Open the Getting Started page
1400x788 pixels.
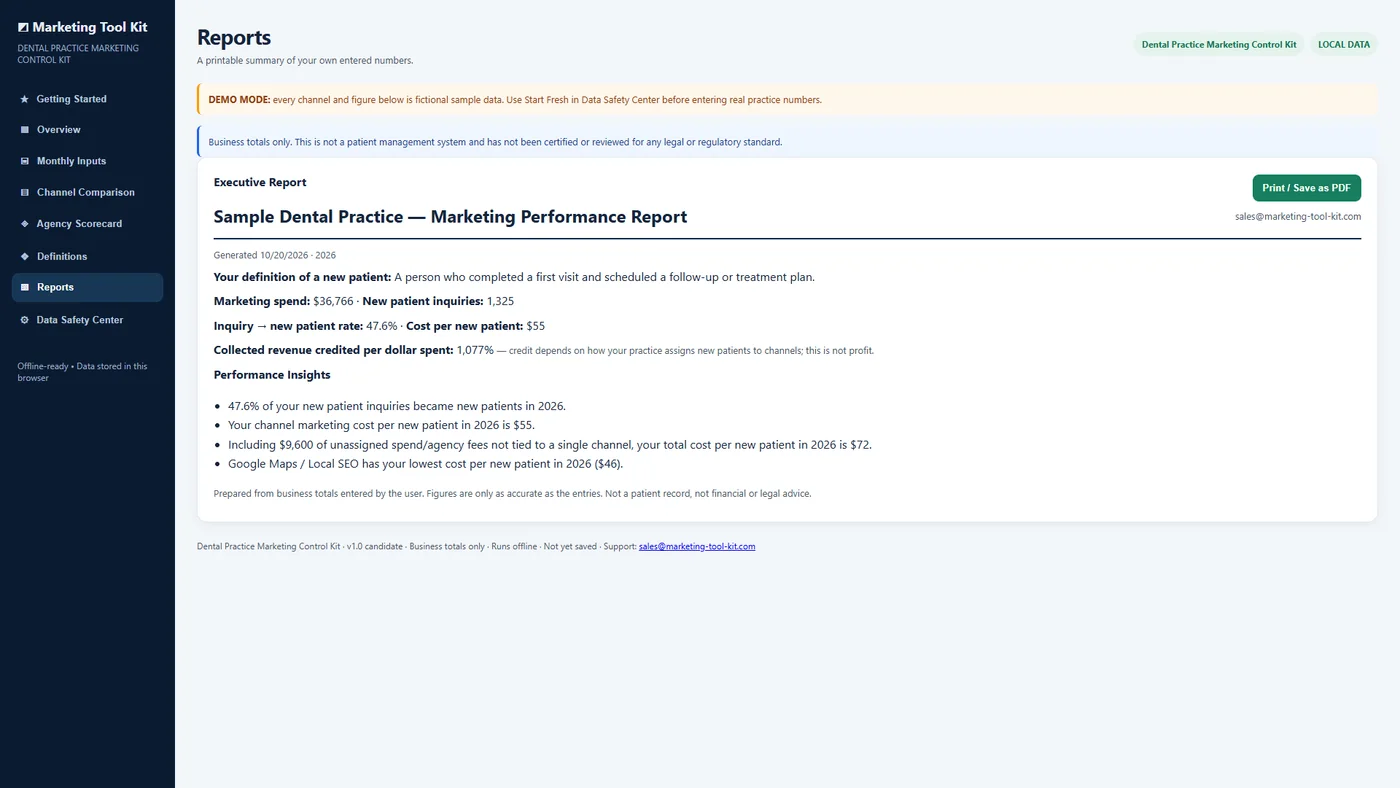tap(87, 99)
